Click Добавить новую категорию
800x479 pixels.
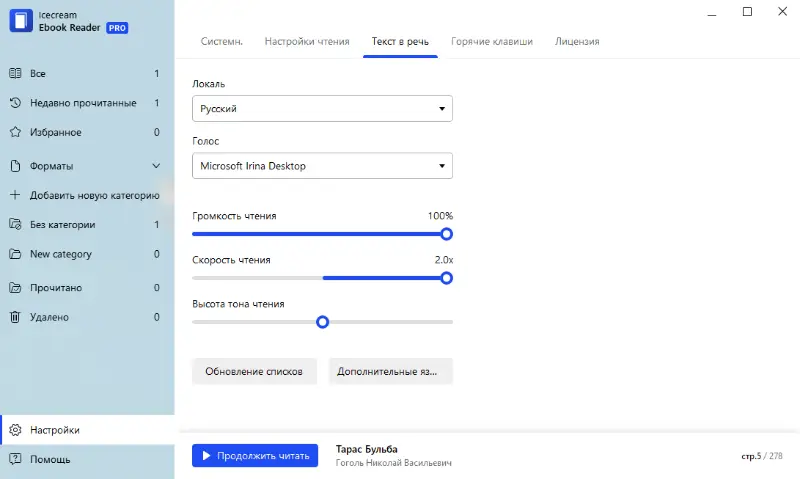click(x=87, y=195)
